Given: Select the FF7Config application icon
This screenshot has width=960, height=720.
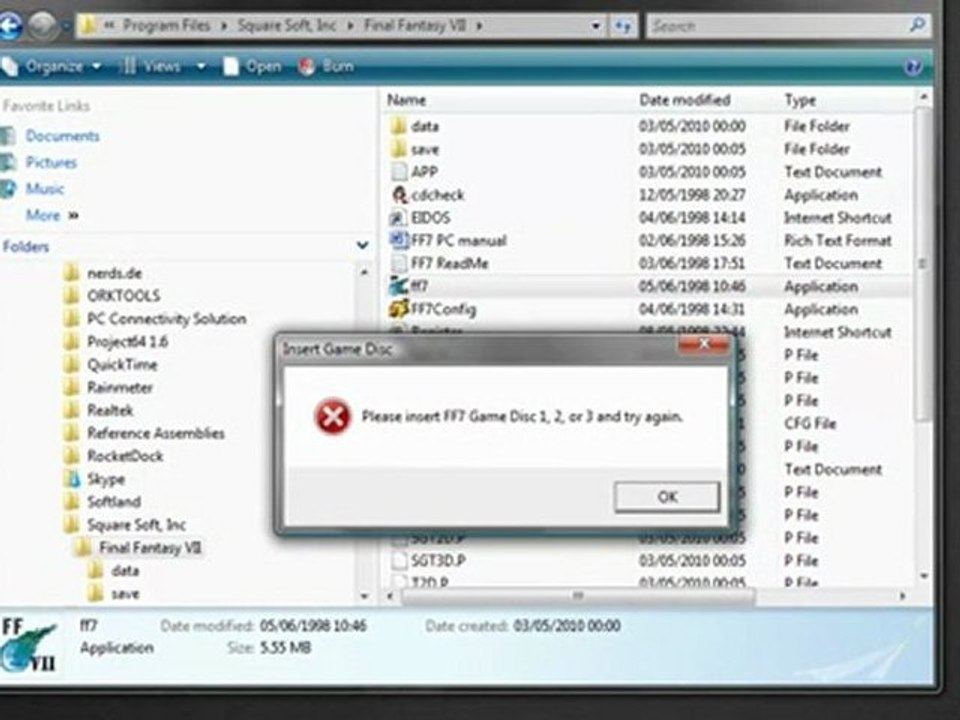Looking at the screenshot, I should tap(399, 309).
